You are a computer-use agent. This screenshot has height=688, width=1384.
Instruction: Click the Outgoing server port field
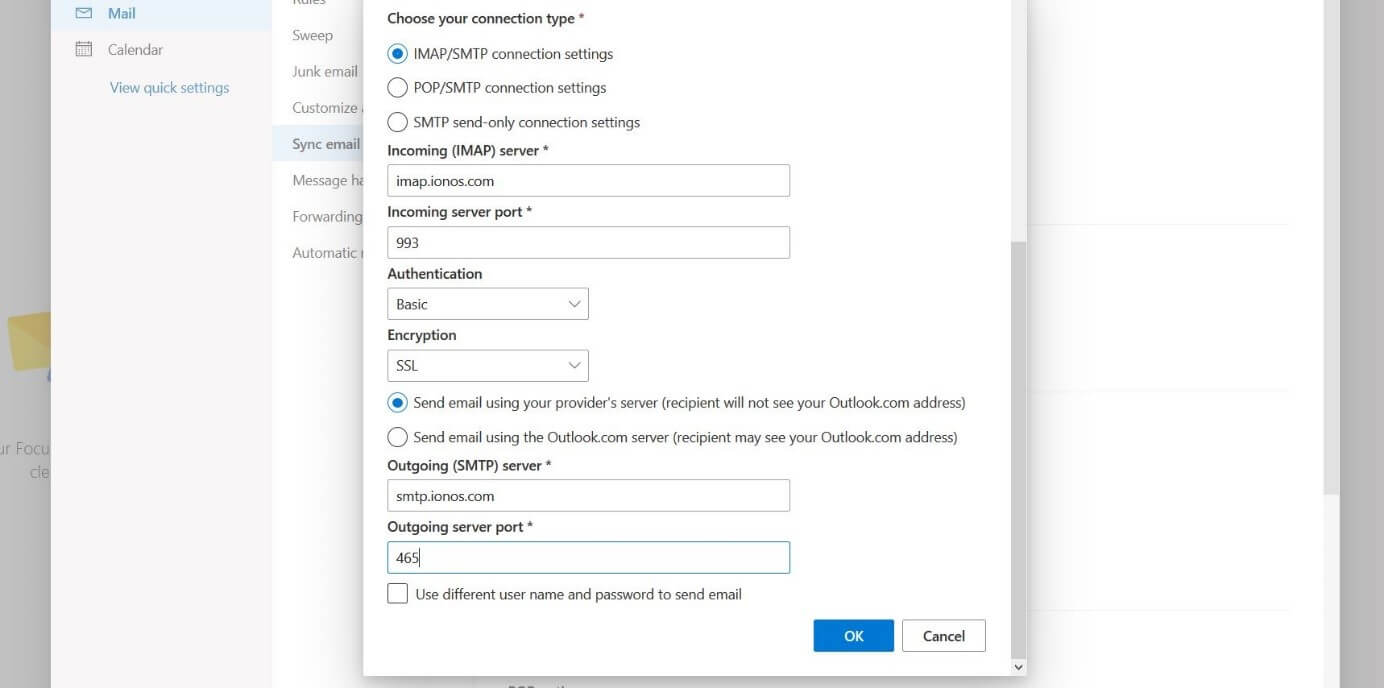(588, 557)
